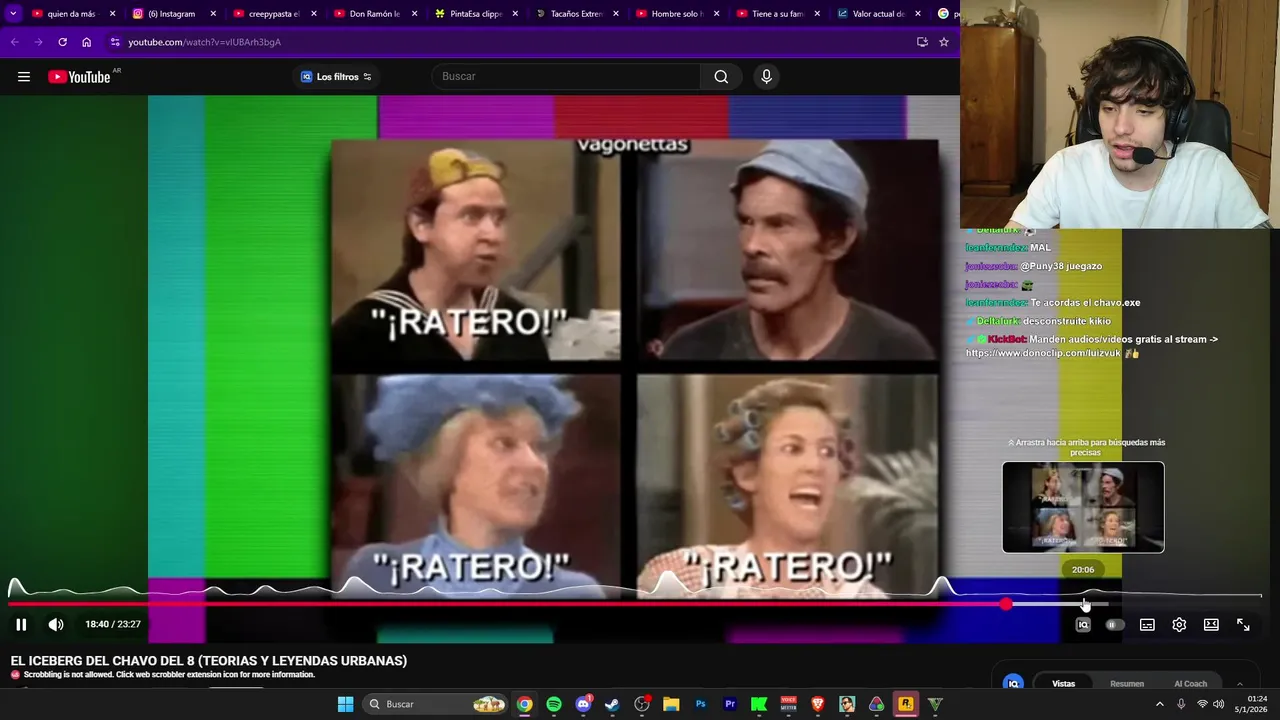Open the 'Los filtros' dropdown
The height and width of the screenshot is (720, 1280).
(x=336, y=77)
